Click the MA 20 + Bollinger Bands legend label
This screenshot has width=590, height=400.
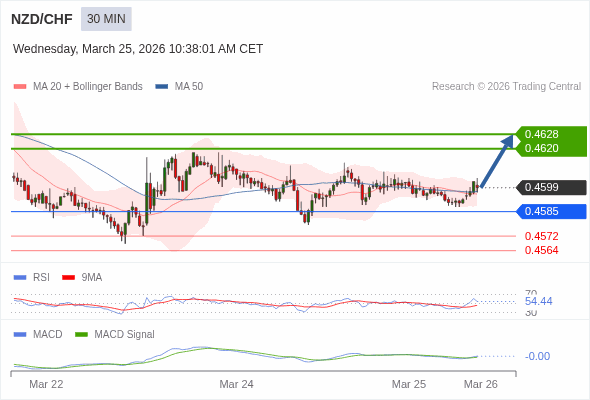click(88, 87)
